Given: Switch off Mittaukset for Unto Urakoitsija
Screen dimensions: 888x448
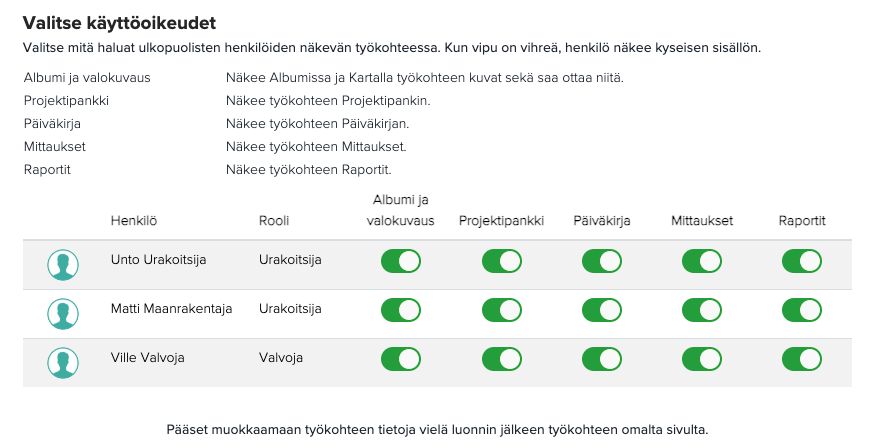Looking at the screenshot, I should tap(702, 261).
